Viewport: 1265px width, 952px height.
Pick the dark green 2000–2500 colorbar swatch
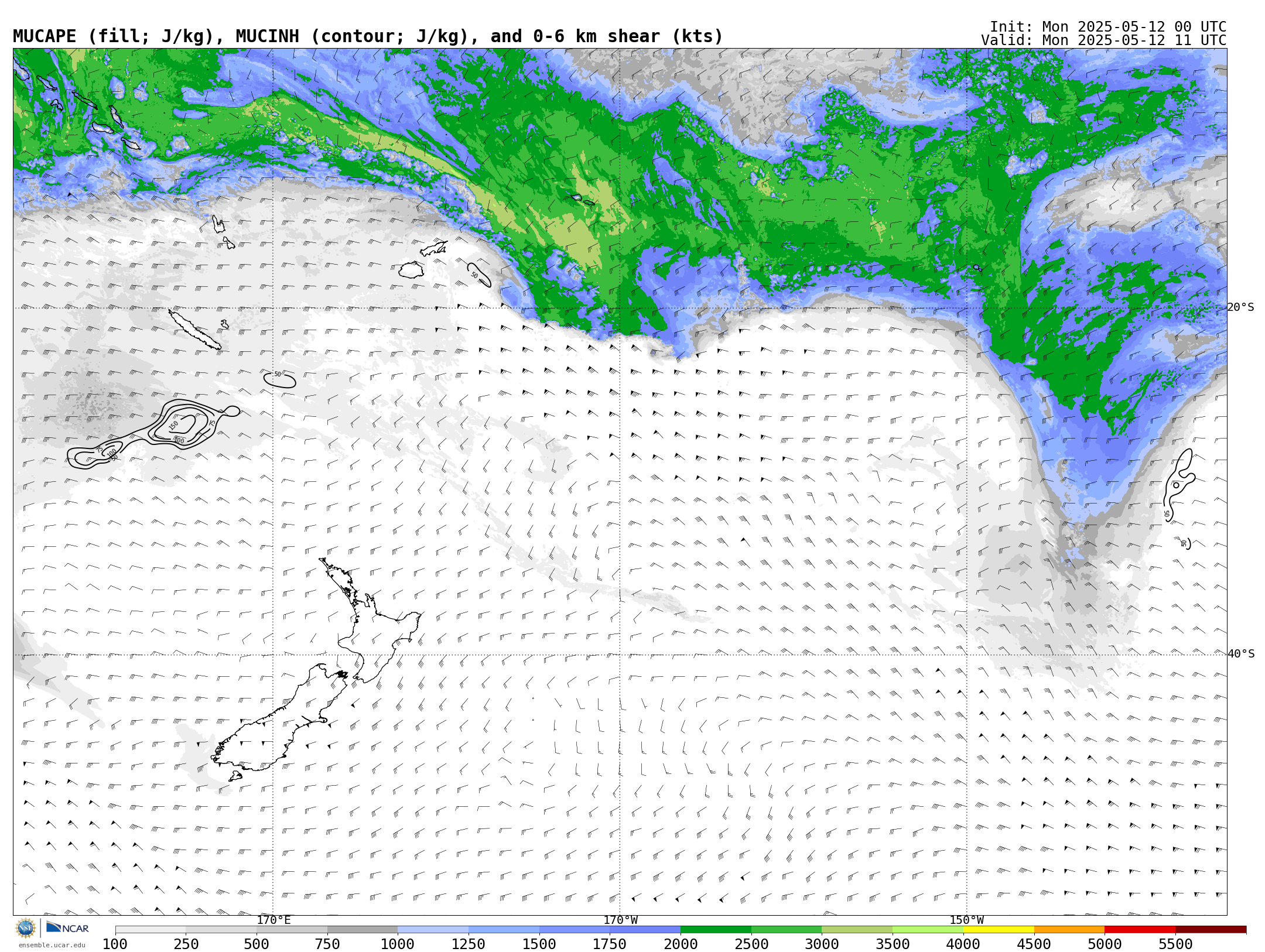716,930
